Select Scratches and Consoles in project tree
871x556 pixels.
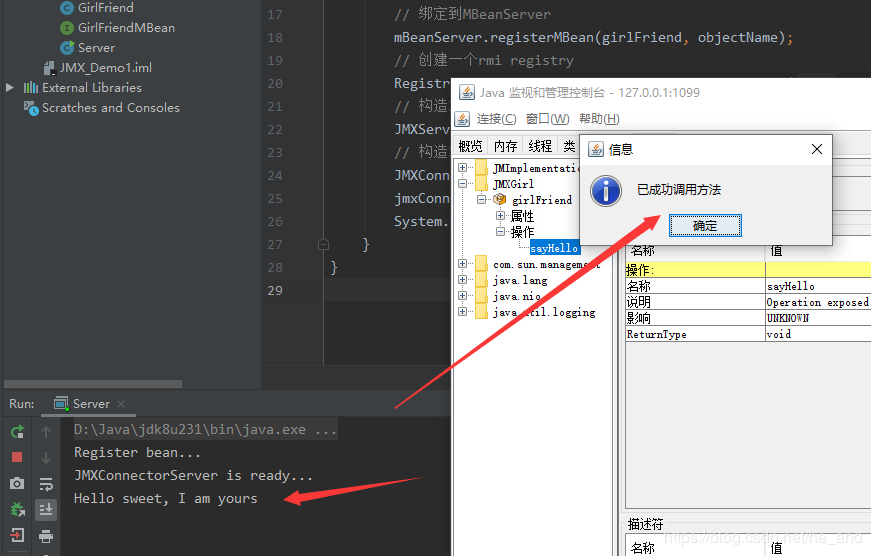[111, 108]
